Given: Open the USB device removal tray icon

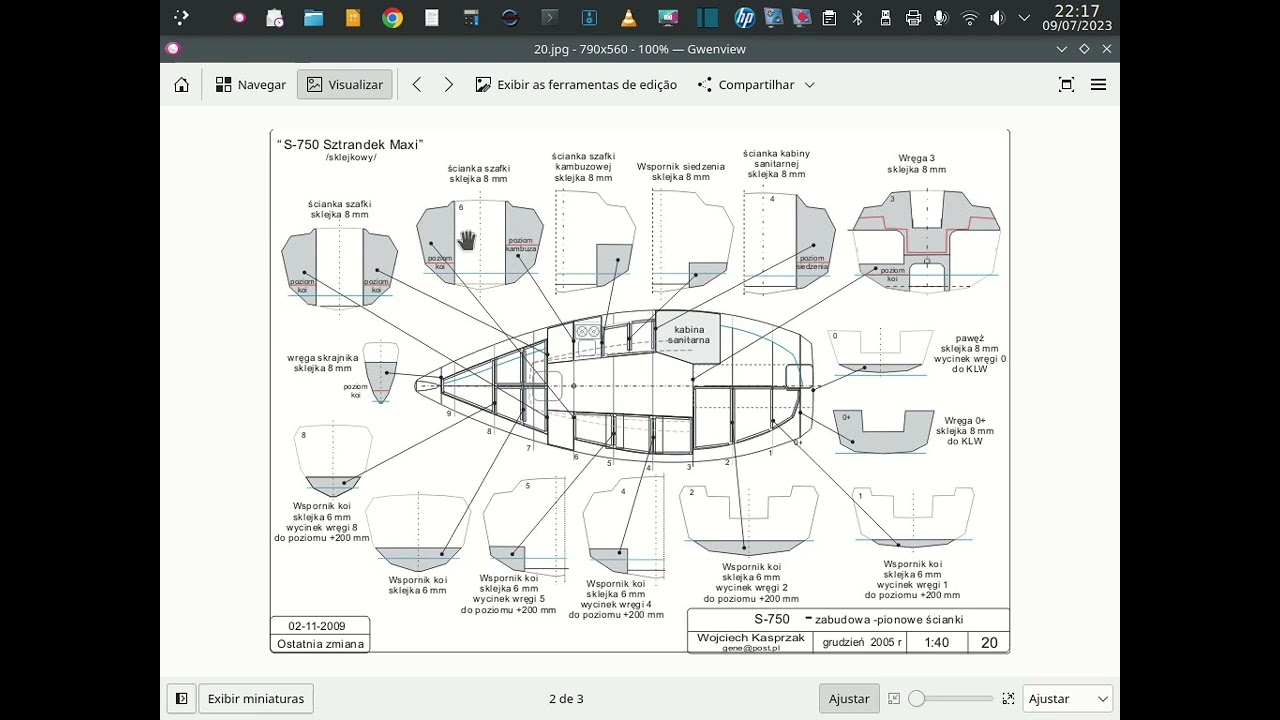Looking at the screenshot, I should (x=885, y=18).
